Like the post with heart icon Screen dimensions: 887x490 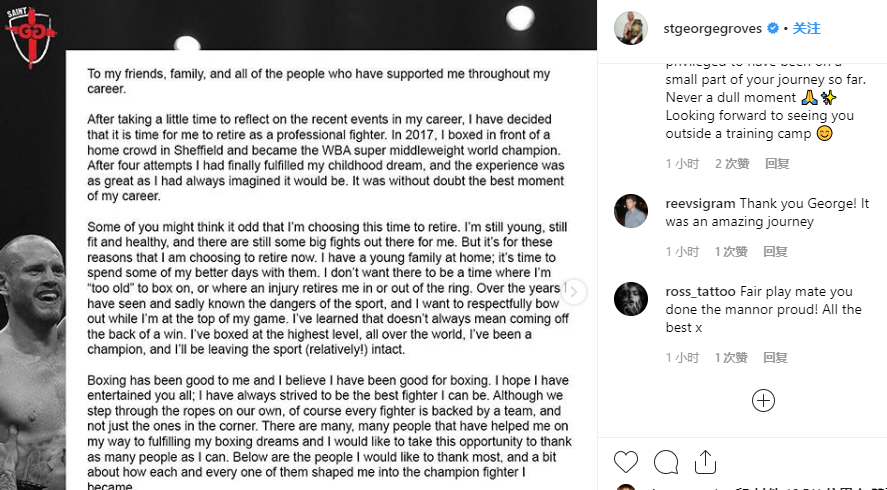(626, 462)
